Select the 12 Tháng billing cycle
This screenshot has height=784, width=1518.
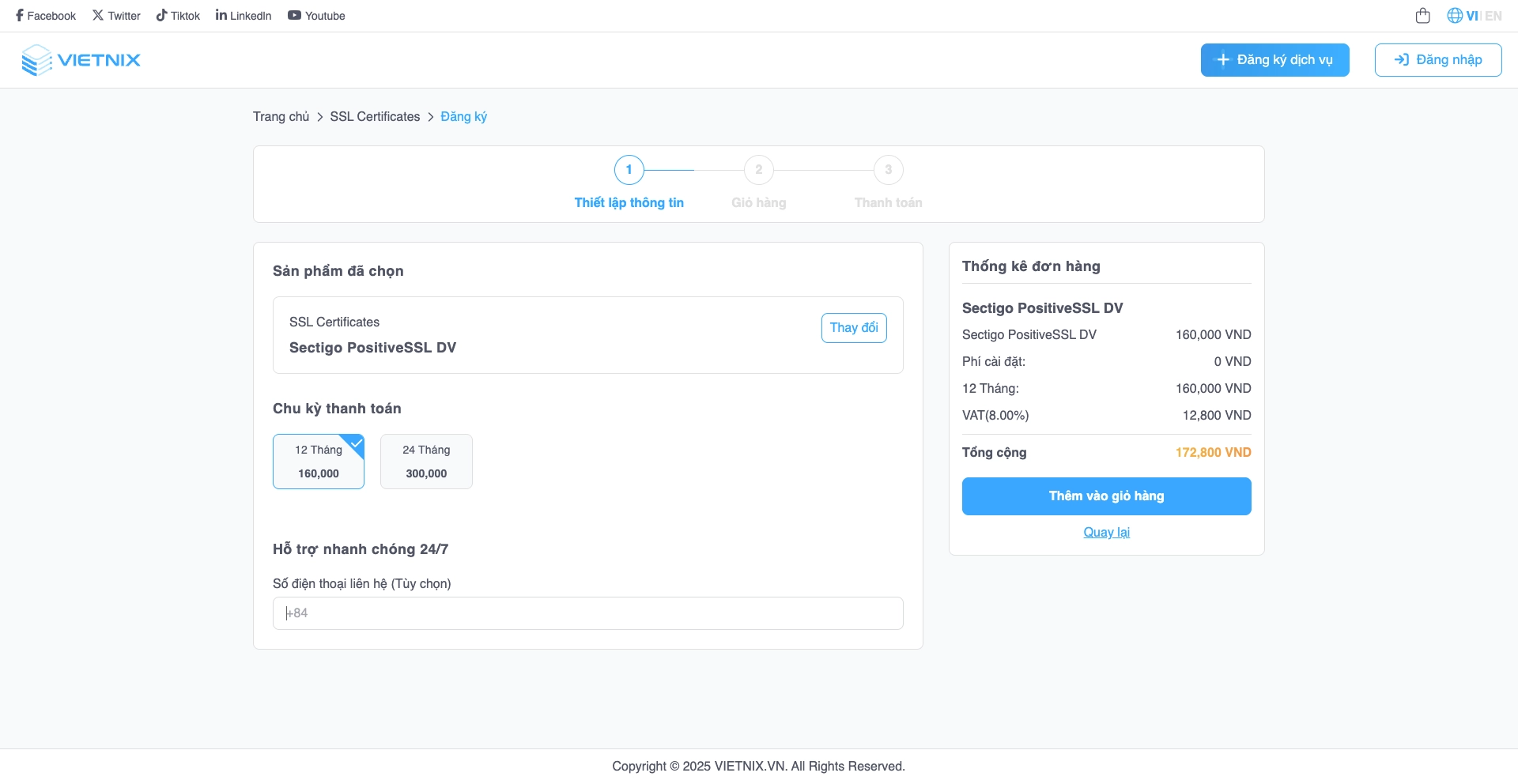click(319, 462)
